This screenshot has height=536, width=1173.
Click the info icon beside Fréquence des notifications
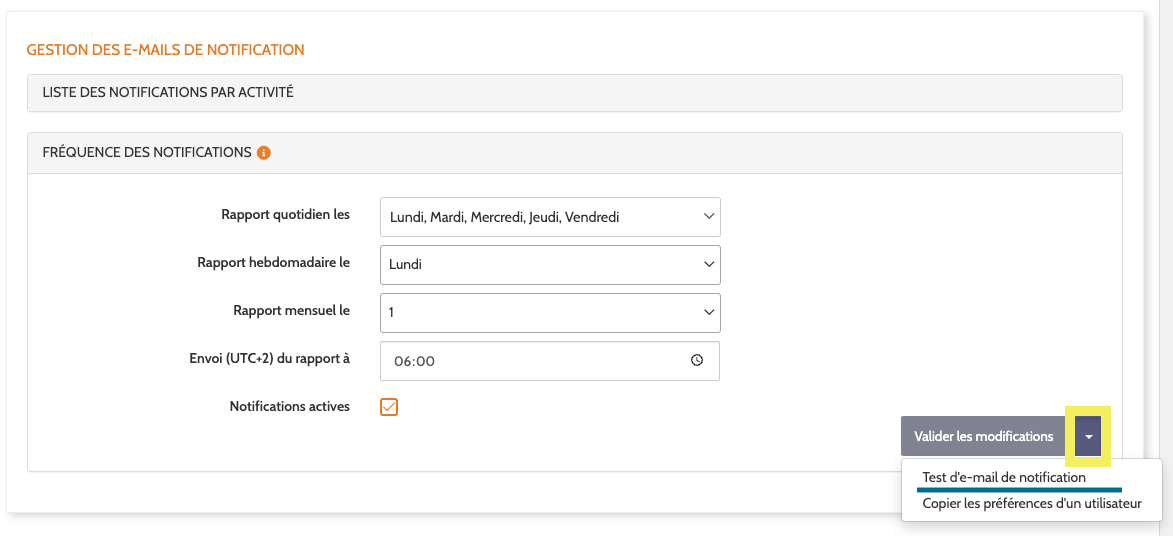(263, 153)
